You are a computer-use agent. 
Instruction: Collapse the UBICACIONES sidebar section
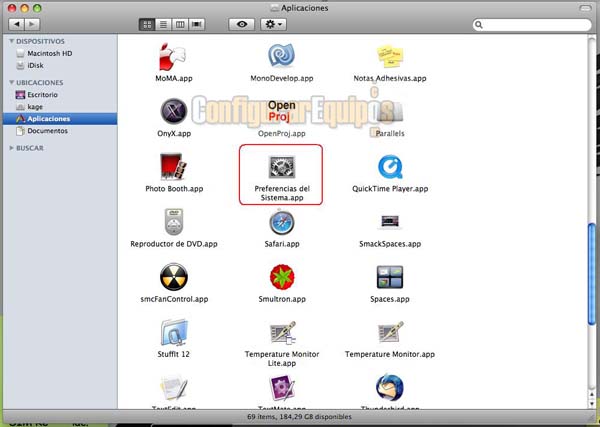[x=11, y=82]
